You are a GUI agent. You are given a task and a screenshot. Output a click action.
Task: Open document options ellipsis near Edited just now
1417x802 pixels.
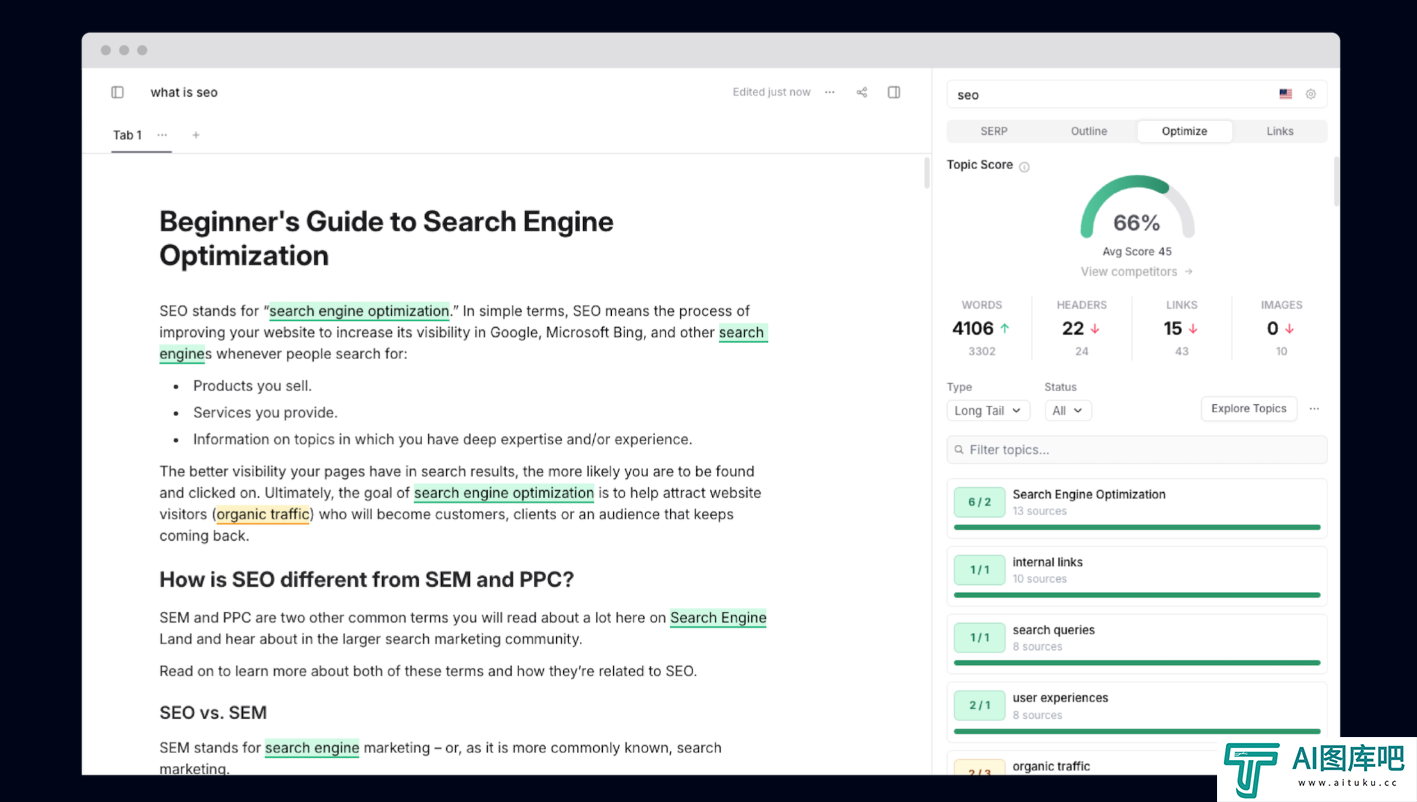point(829,92)
